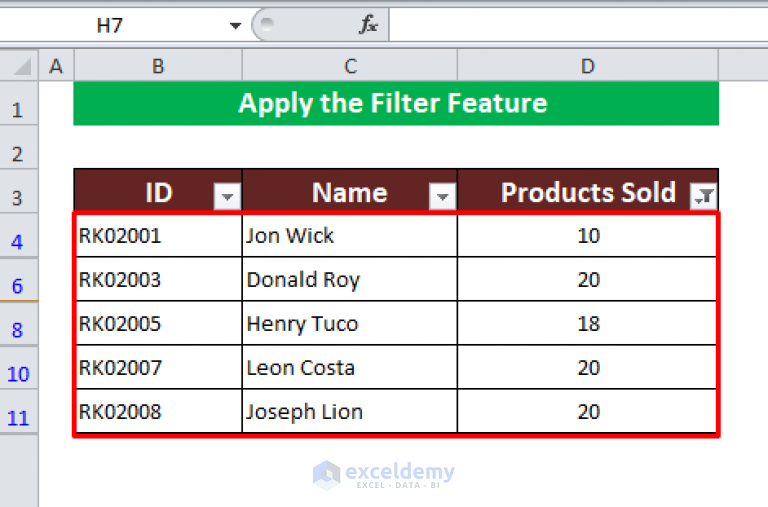This screenshot has height=507, width=768.
Task: Select filtered row 4 header
Action: (19, 236)
